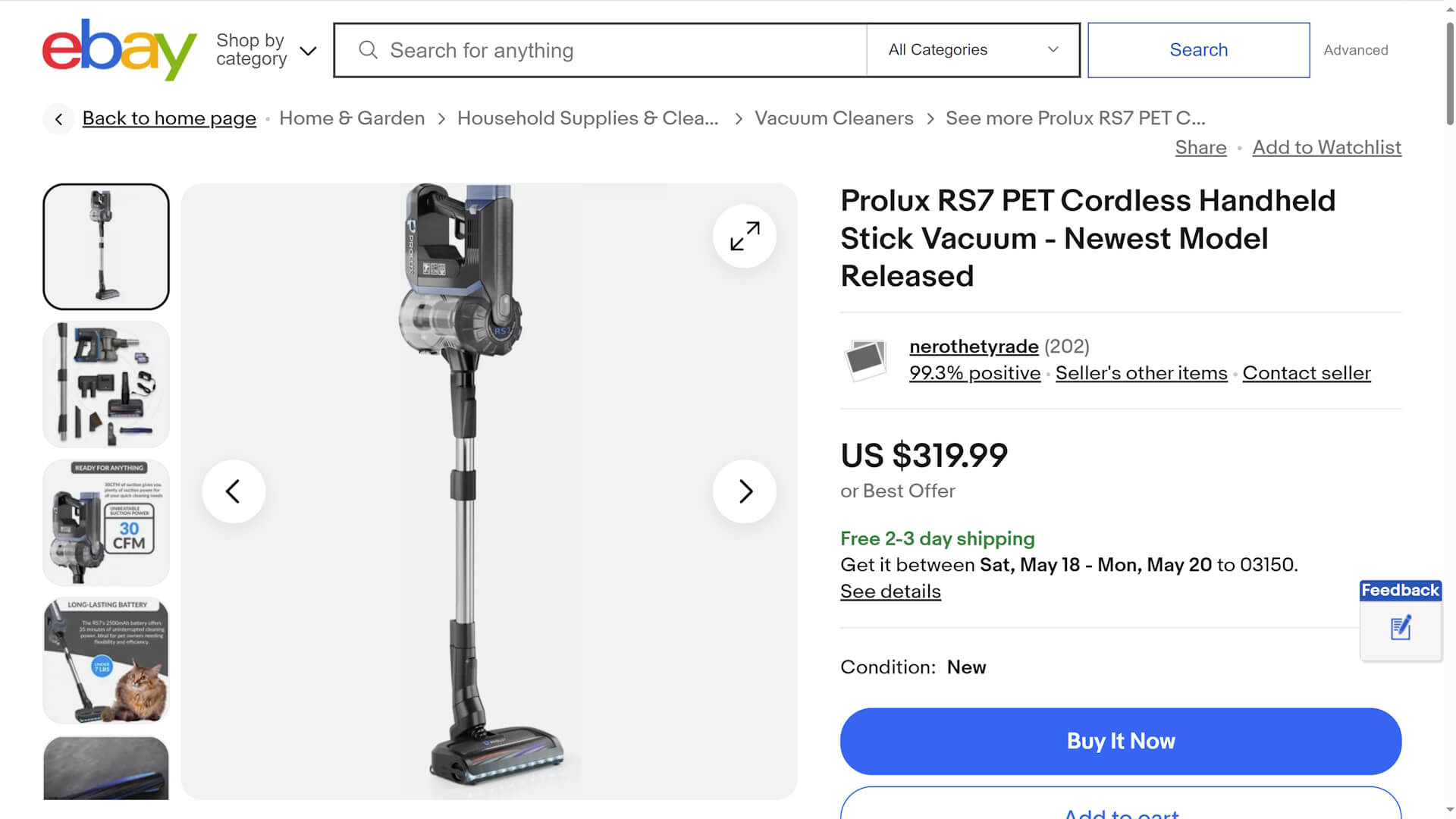The image size is (1456, 819).
Task: Open the Vacuum Cleaners breadcrumb
Action: [833, 118]
